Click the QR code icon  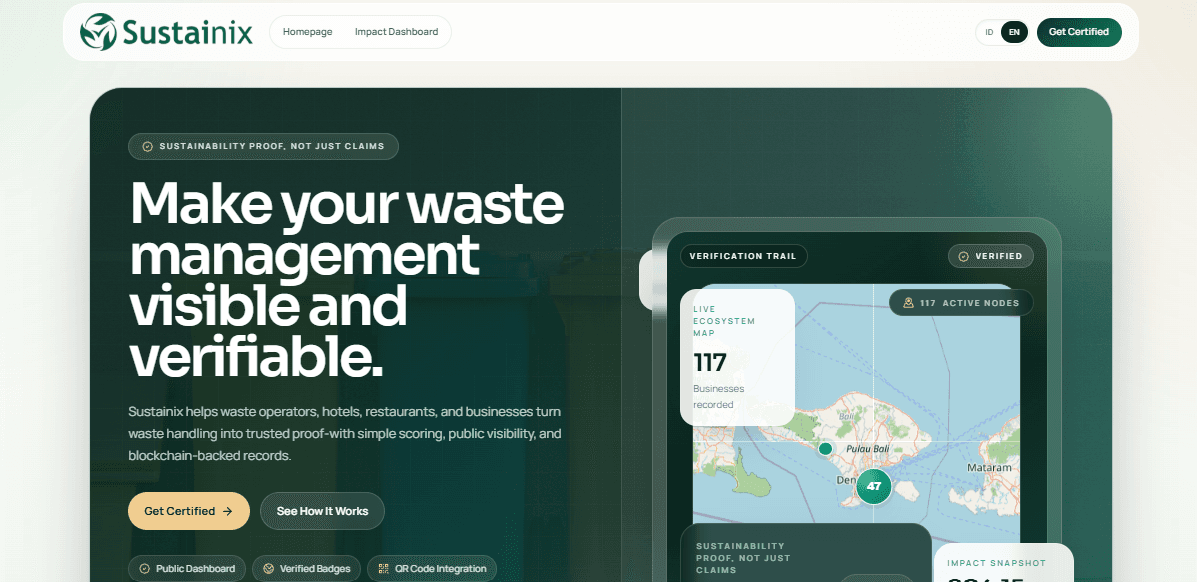pos(383,569)
